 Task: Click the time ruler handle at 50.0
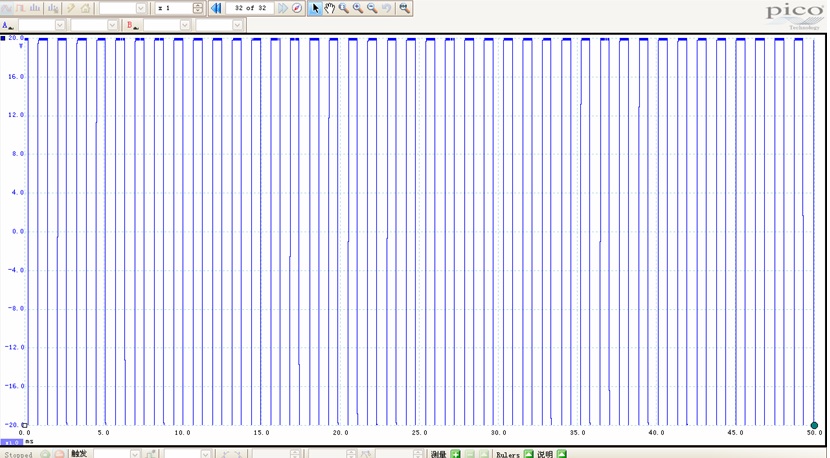pyautogui.click(x=814, y=425)
